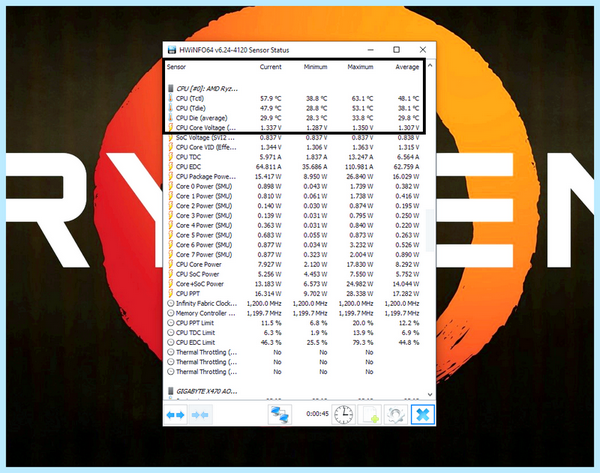Click the 110.981 A maximum EDC value

point(358,166)
